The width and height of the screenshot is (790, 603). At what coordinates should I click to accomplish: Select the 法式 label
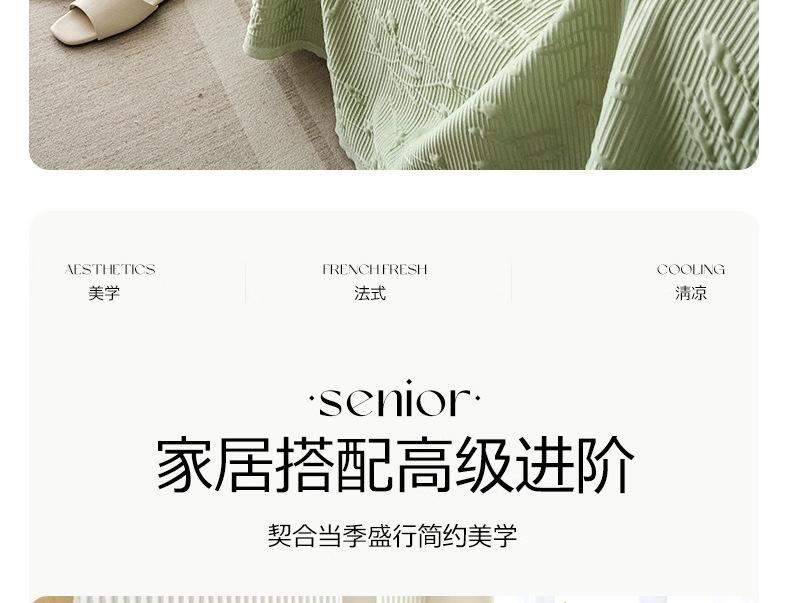tap(370, 293)
